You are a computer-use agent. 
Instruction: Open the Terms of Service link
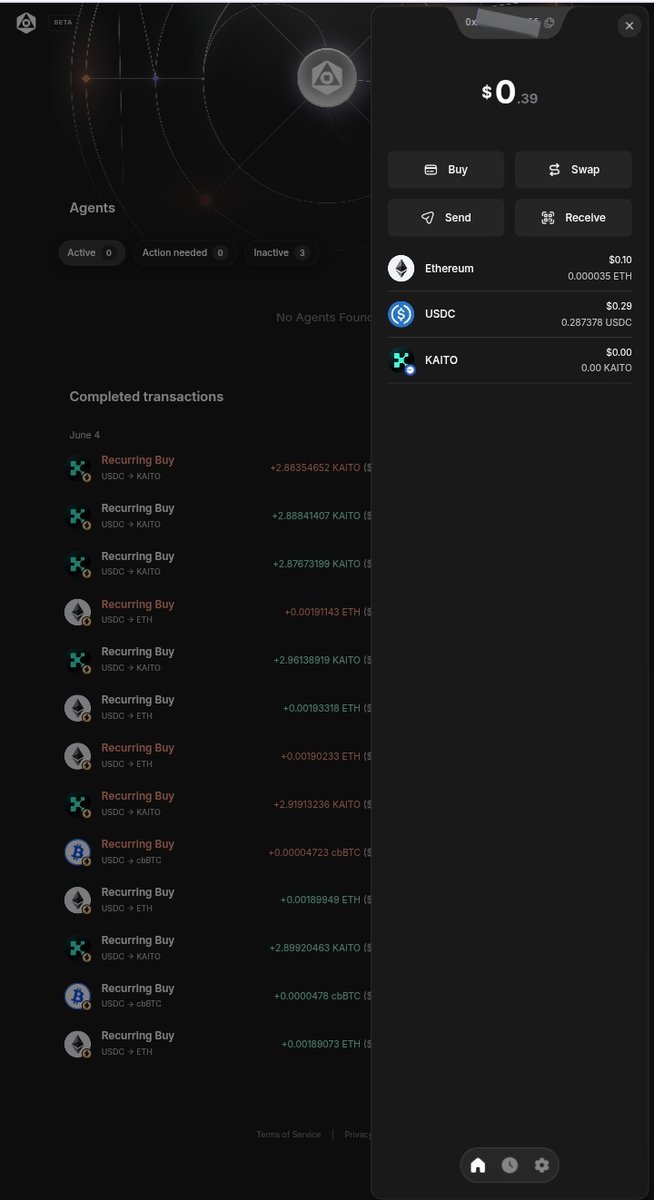point(288,1134)
